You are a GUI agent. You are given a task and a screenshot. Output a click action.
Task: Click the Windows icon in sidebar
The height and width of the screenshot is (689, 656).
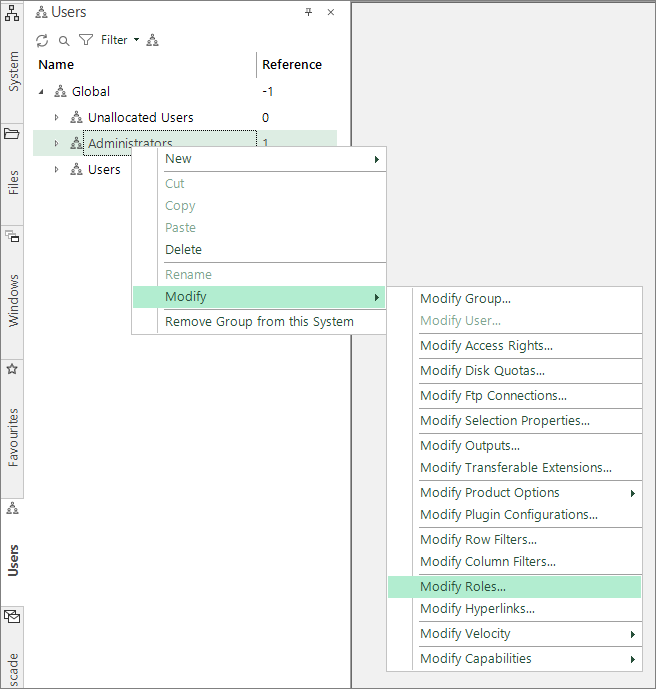click(12, 236)
